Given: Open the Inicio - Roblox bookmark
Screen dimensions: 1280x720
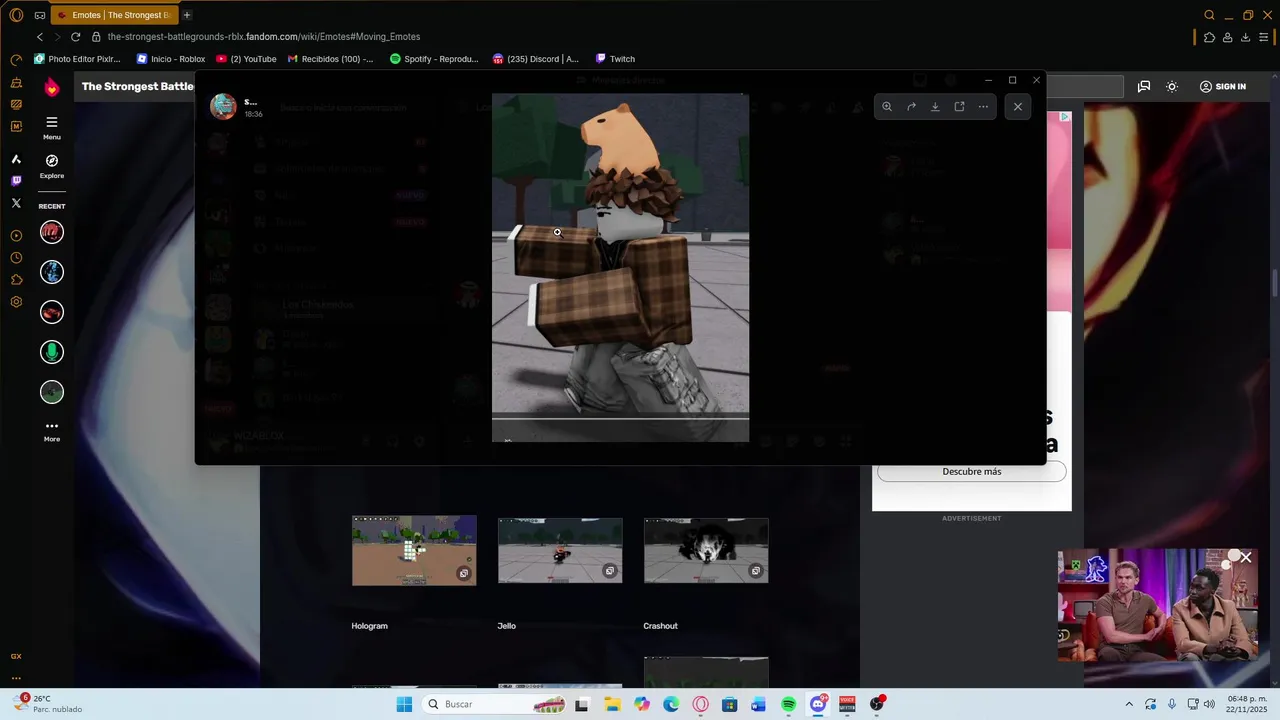Looking at the screenshot, I should 171,59.
